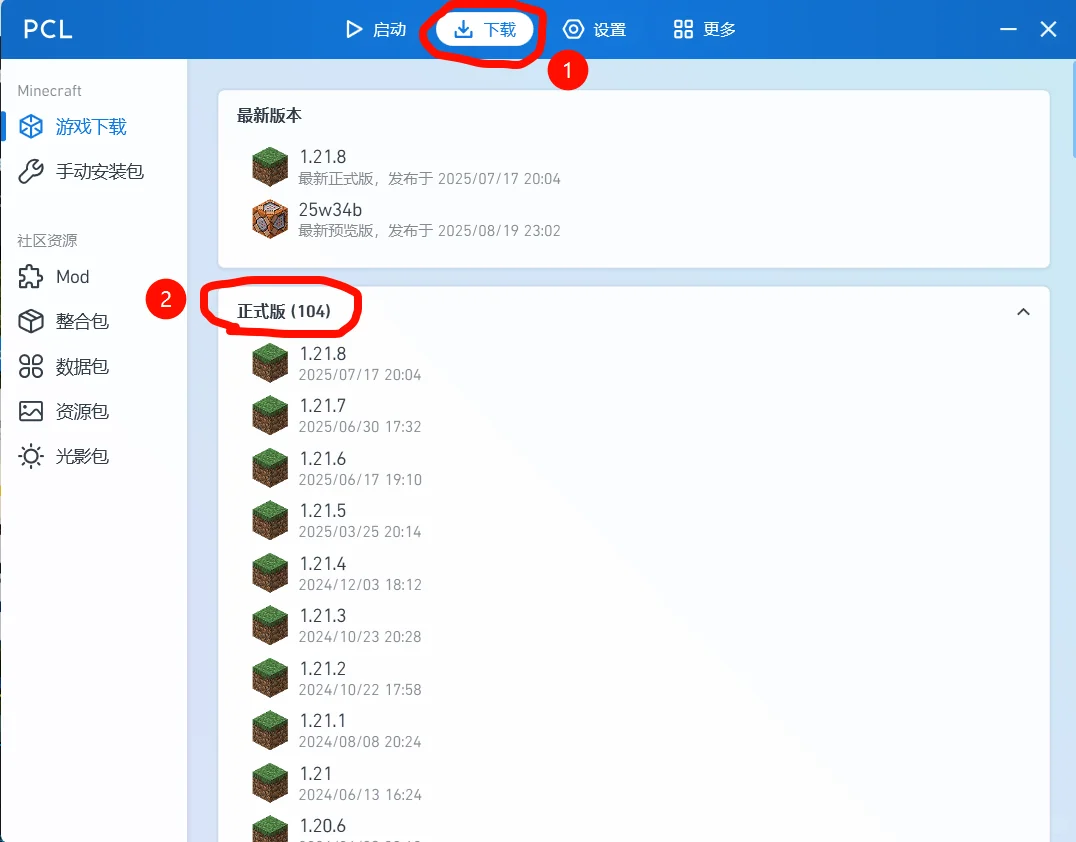Image resolution: width=1076 pixels, height=842 pixels.
Task: Choose version 1.21.5 from the list
Action: 634,521
